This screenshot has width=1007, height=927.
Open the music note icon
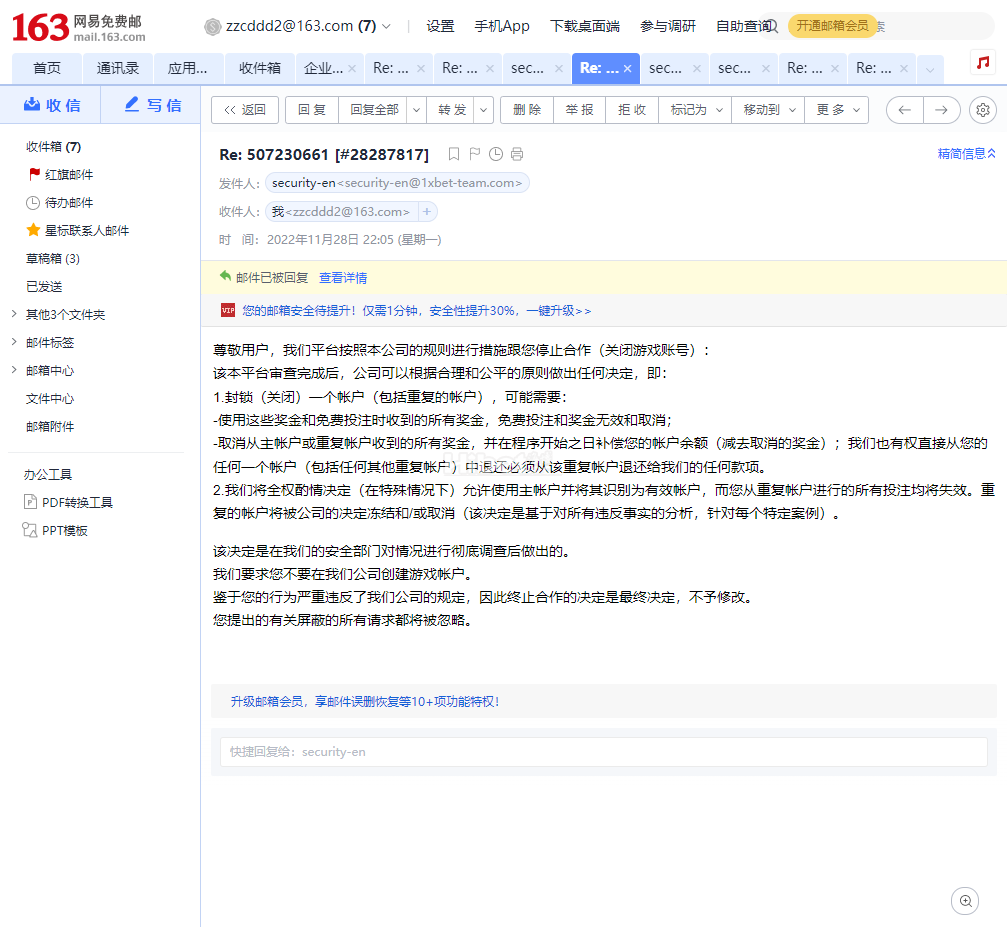[983, 63]
